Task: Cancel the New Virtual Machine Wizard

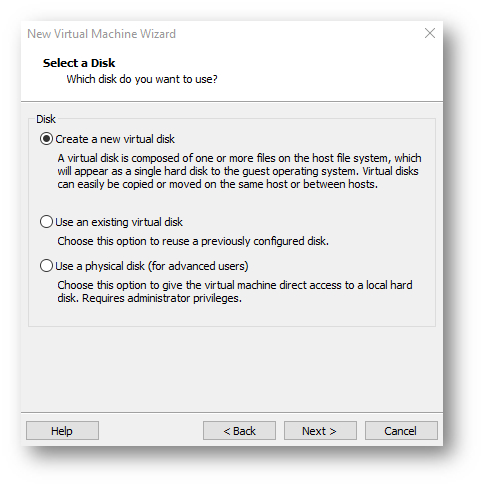Action: [x=401, y=431]
